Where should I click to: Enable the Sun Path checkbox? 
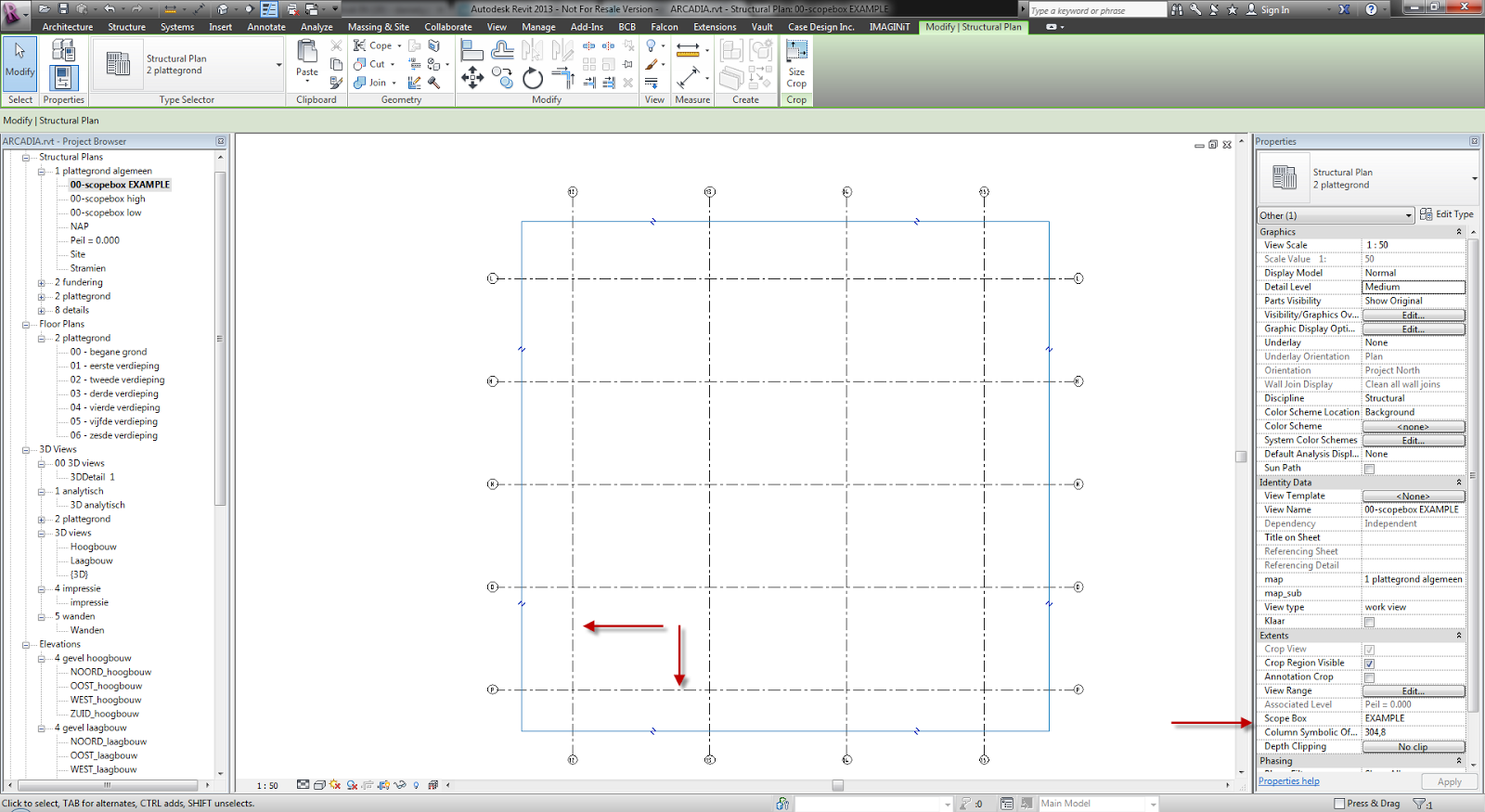click(1369, 469)
